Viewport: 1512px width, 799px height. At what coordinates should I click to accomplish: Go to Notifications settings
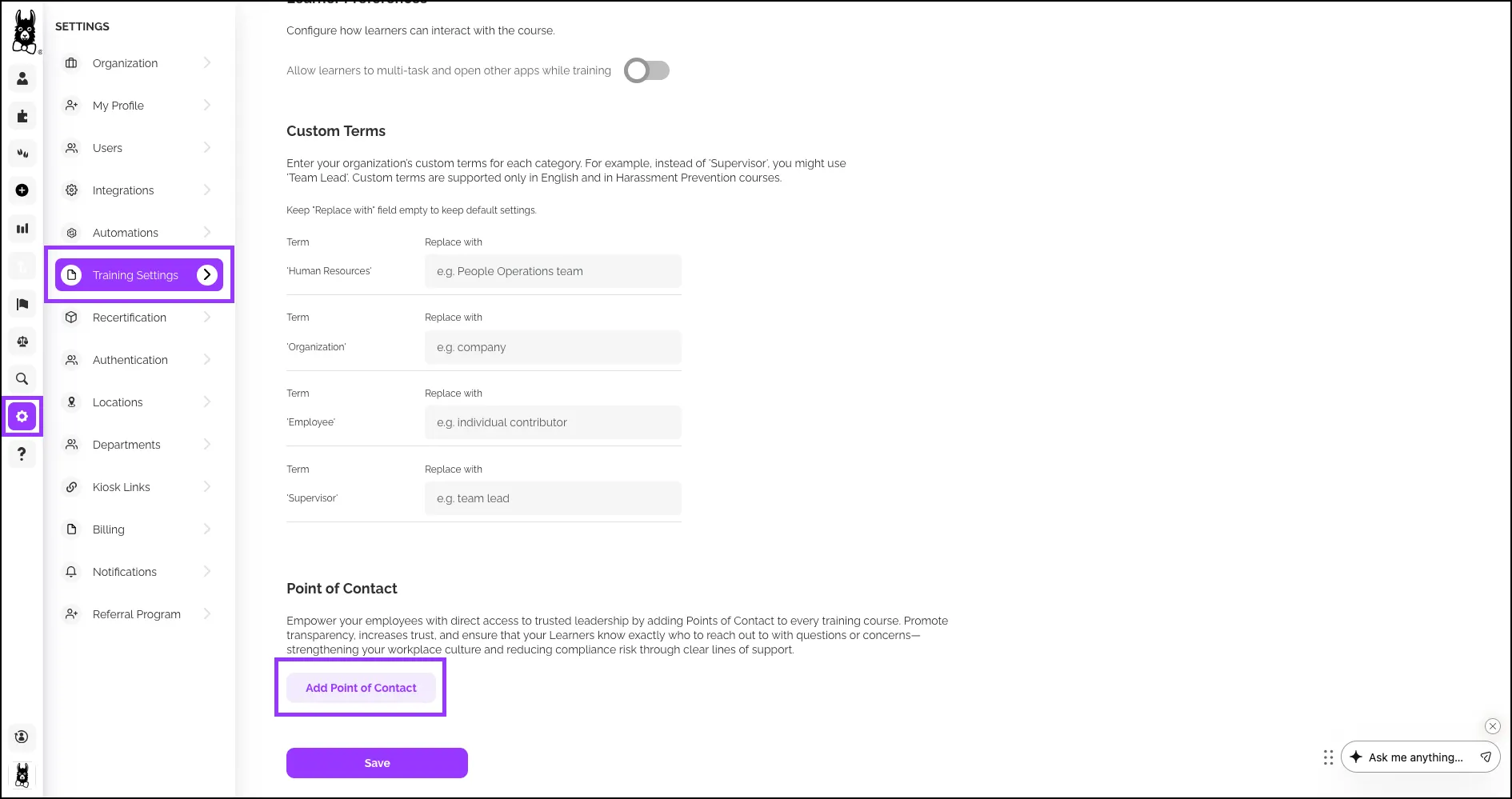125,572
